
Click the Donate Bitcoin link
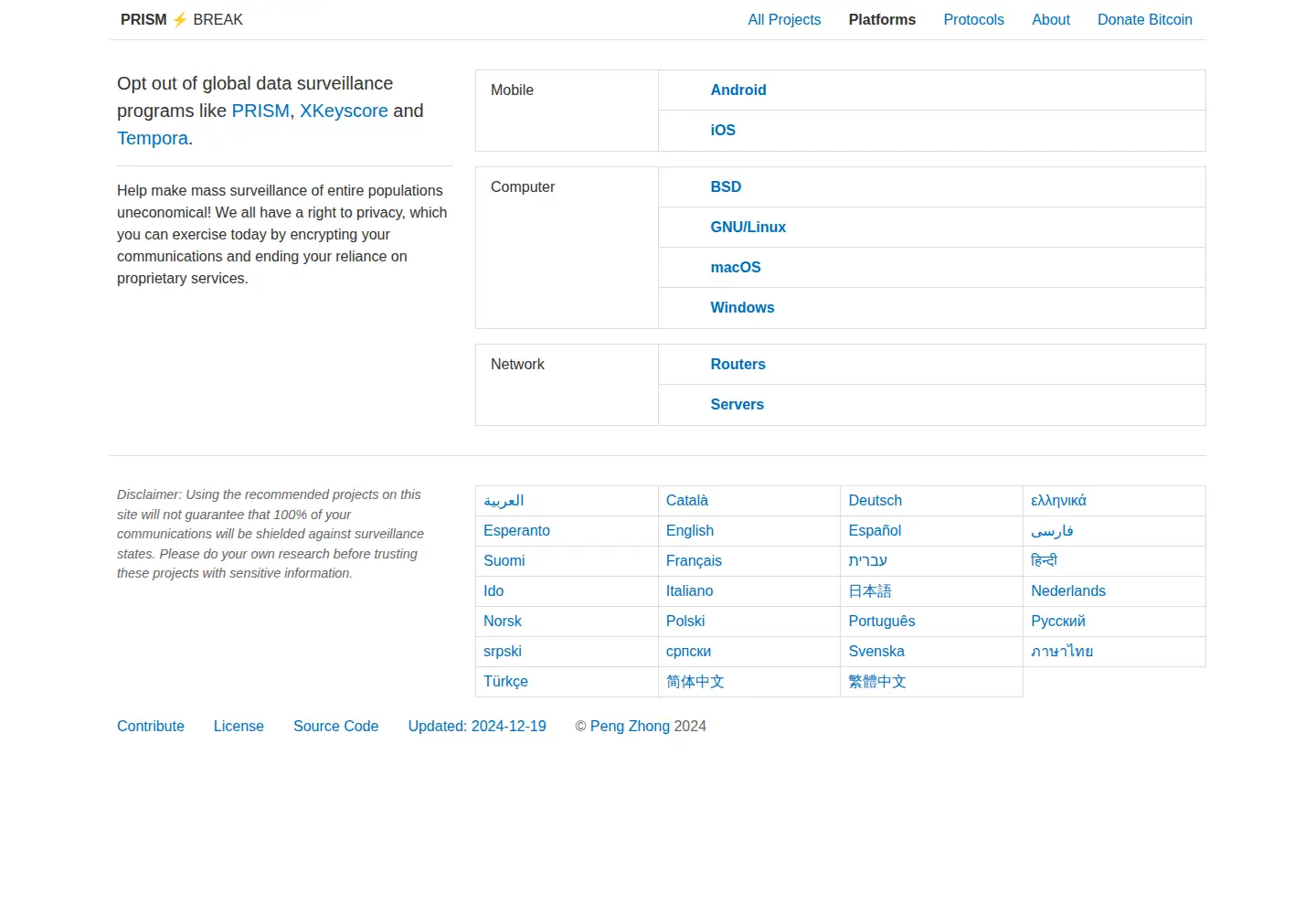pos(1145,20)
